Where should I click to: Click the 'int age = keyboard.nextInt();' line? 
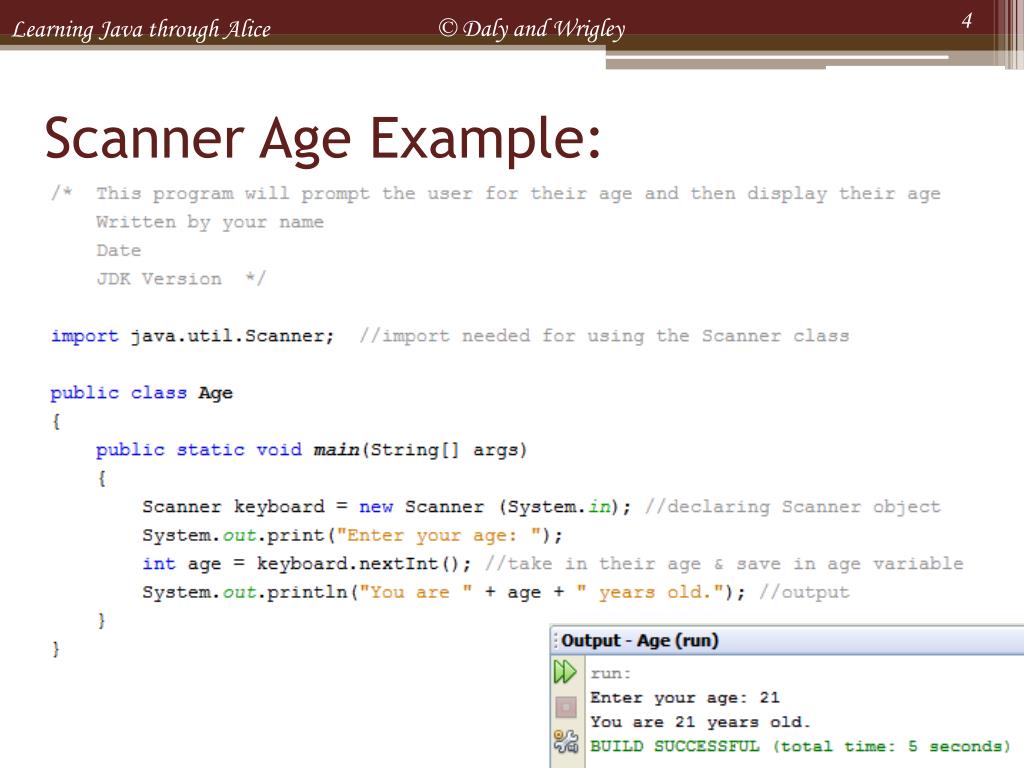click(x=306, y=564)
